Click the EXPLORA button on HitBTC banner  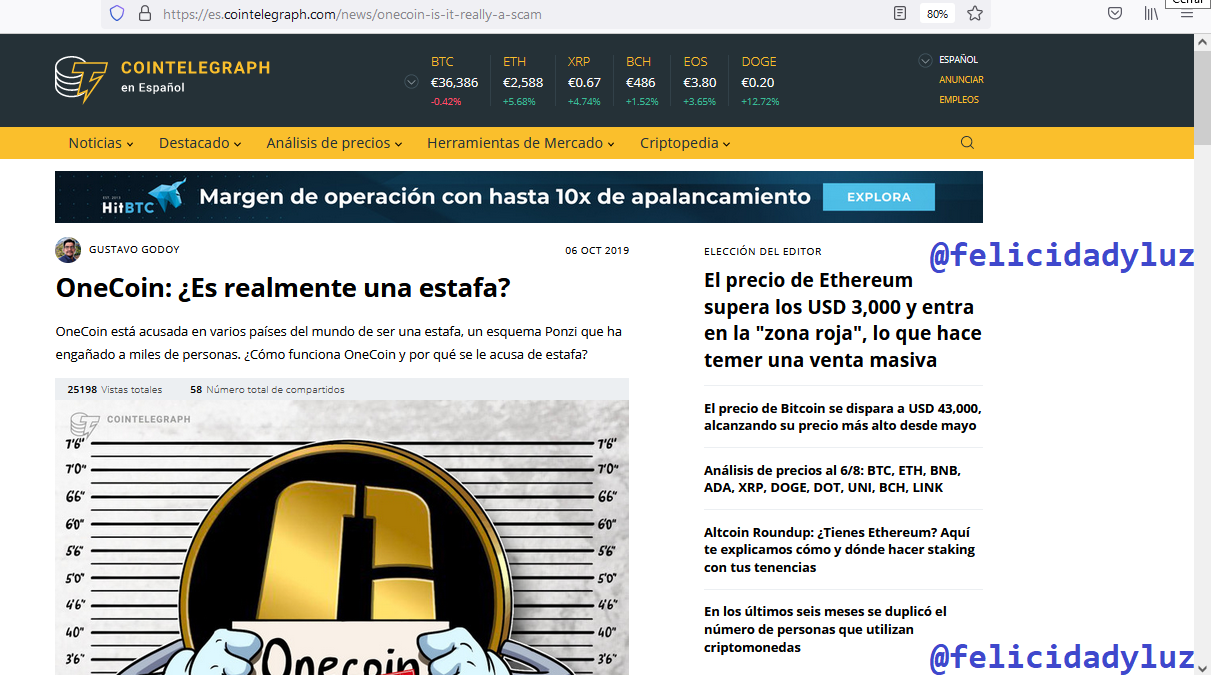point(879,197)
